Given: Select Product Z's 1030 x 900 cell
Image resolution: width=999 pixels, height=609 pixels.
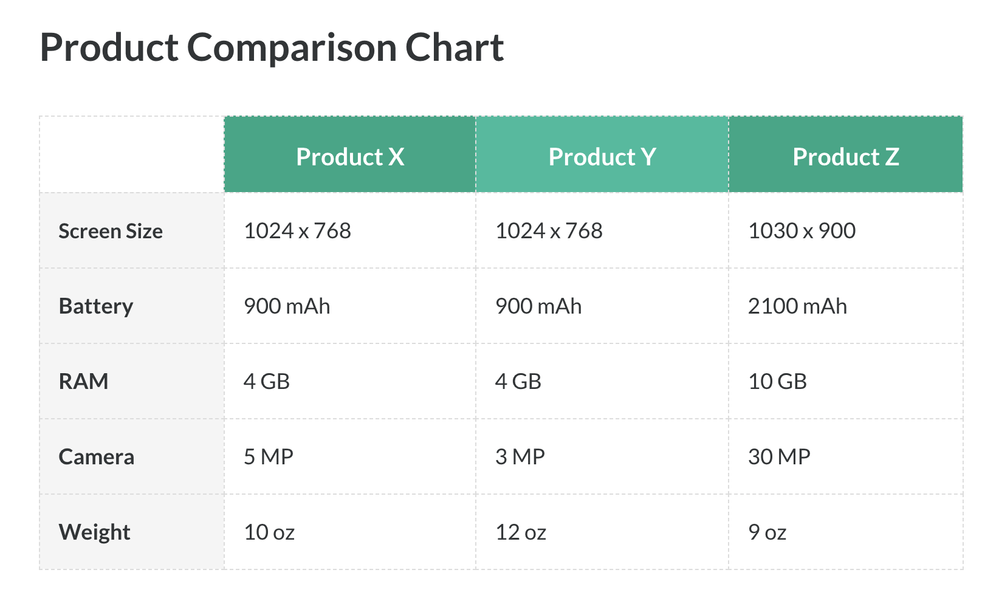Looking at the screenshot, I should point(802,231).
